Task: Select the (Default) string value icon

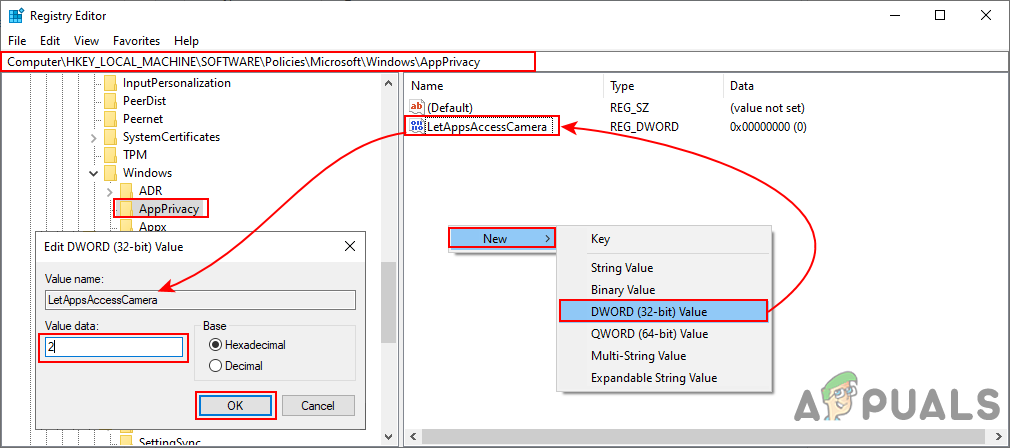Action: (x=417, y=107)
